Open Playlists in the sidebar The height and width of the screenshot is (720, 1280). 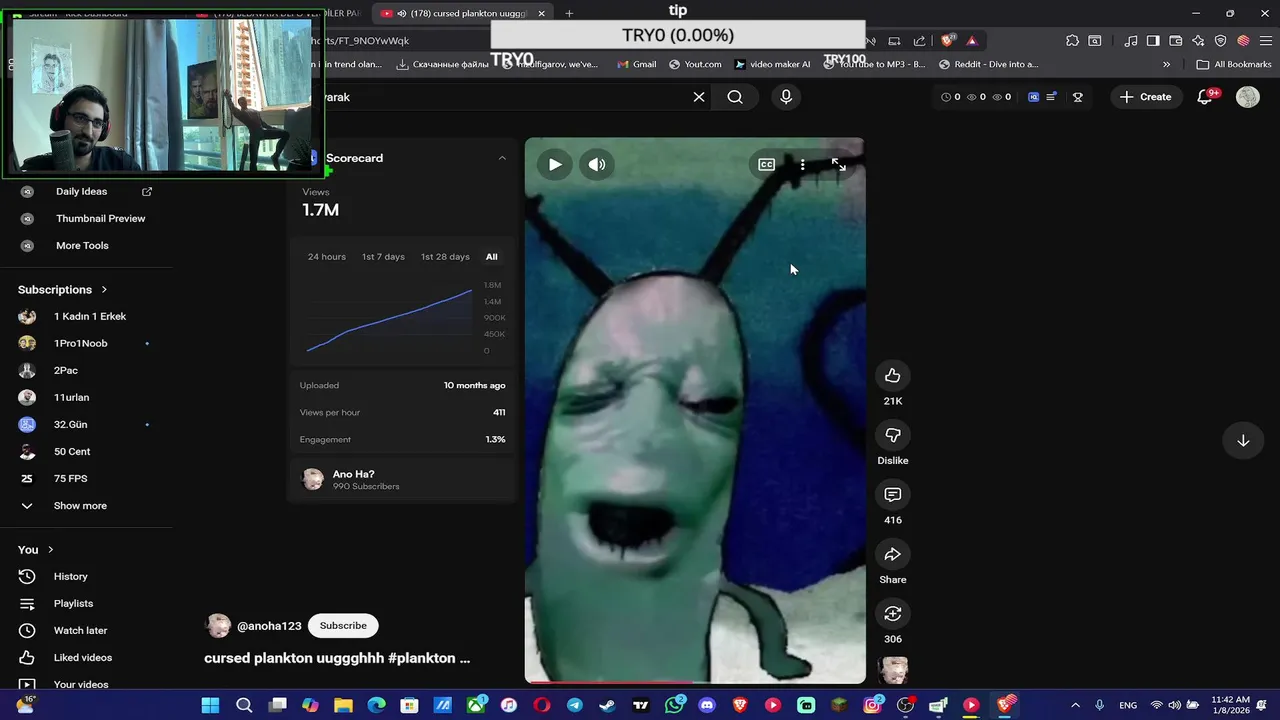click(x=86, y=603)
